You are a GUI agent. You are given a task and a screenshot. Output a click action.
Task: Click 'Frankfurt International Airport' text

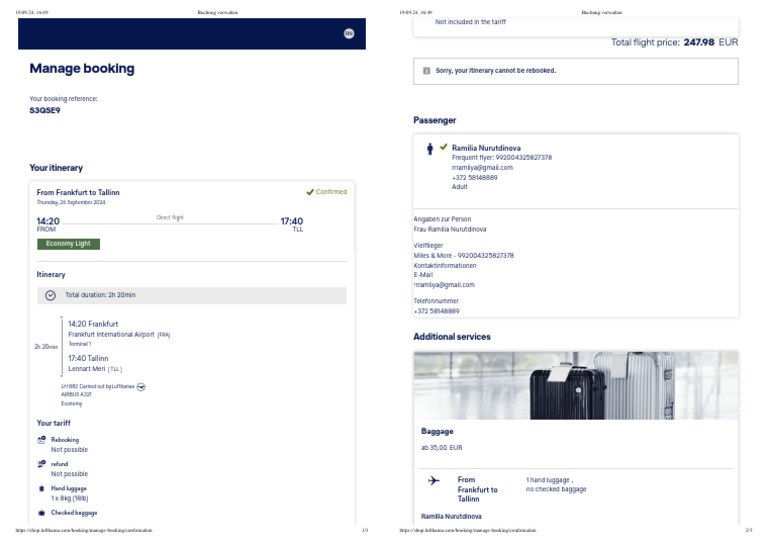pos(111,334)
